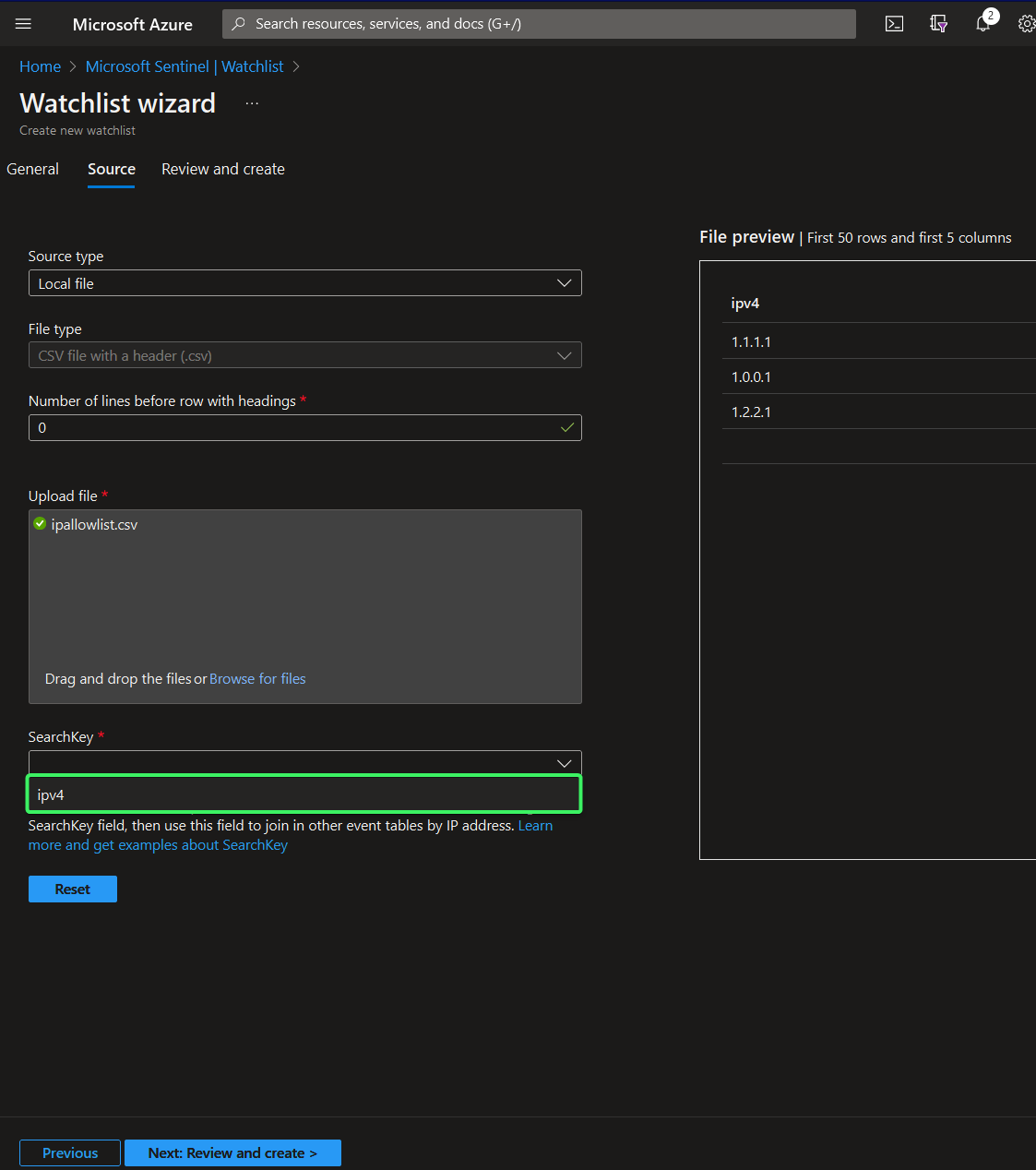
Task: Click the search magnifier icon
Action: point(239,24)
